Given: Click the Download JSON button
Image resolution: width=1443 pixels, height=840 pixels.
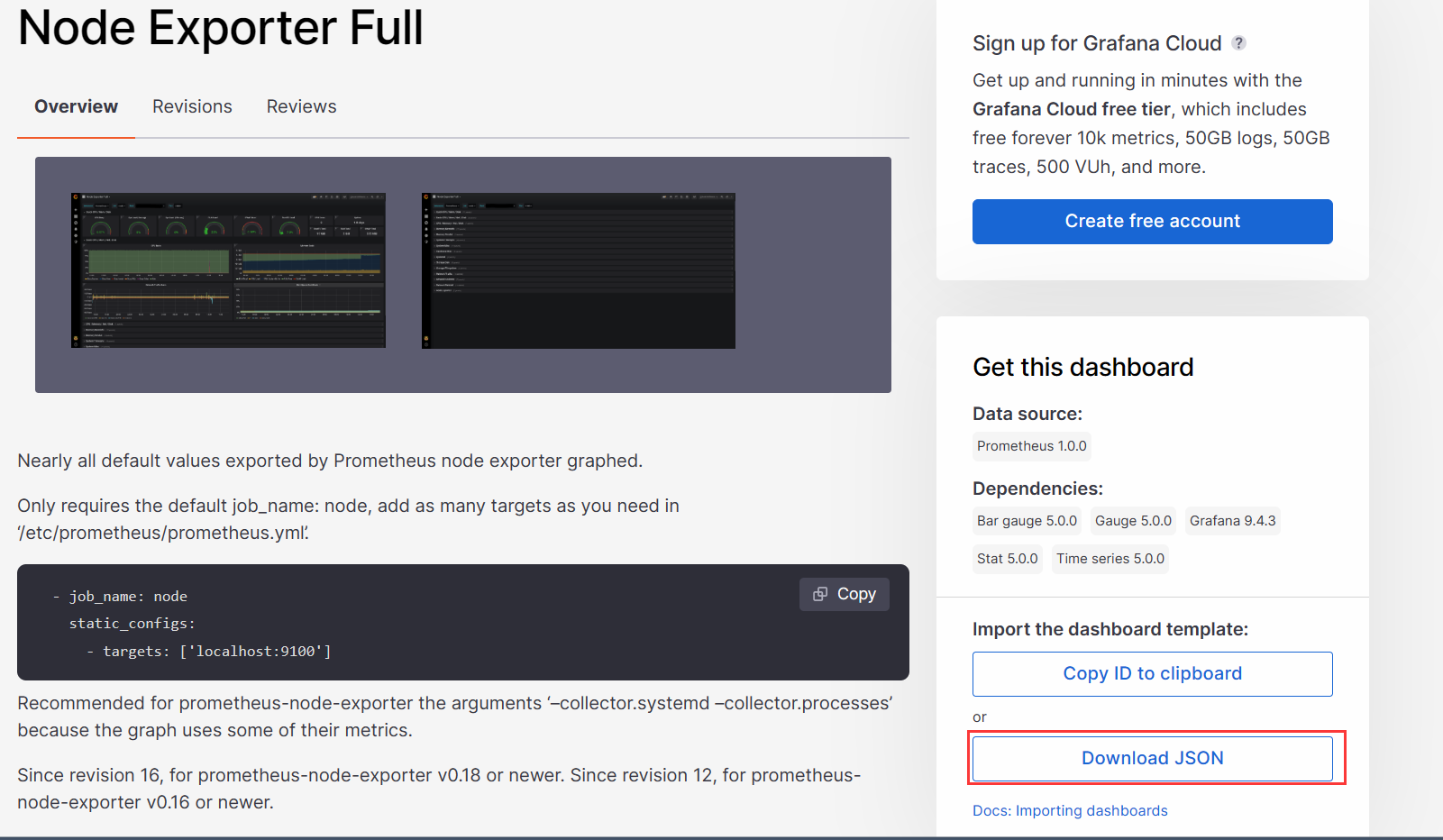Looking at the screenshot, I should pos(1152,759).
